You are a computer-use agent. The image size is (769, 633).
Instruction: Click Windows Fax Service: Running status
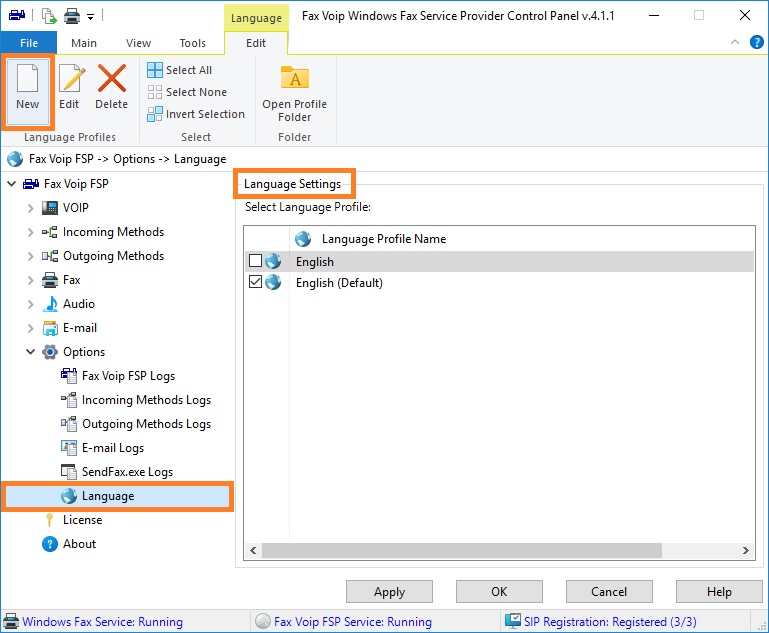103,622
